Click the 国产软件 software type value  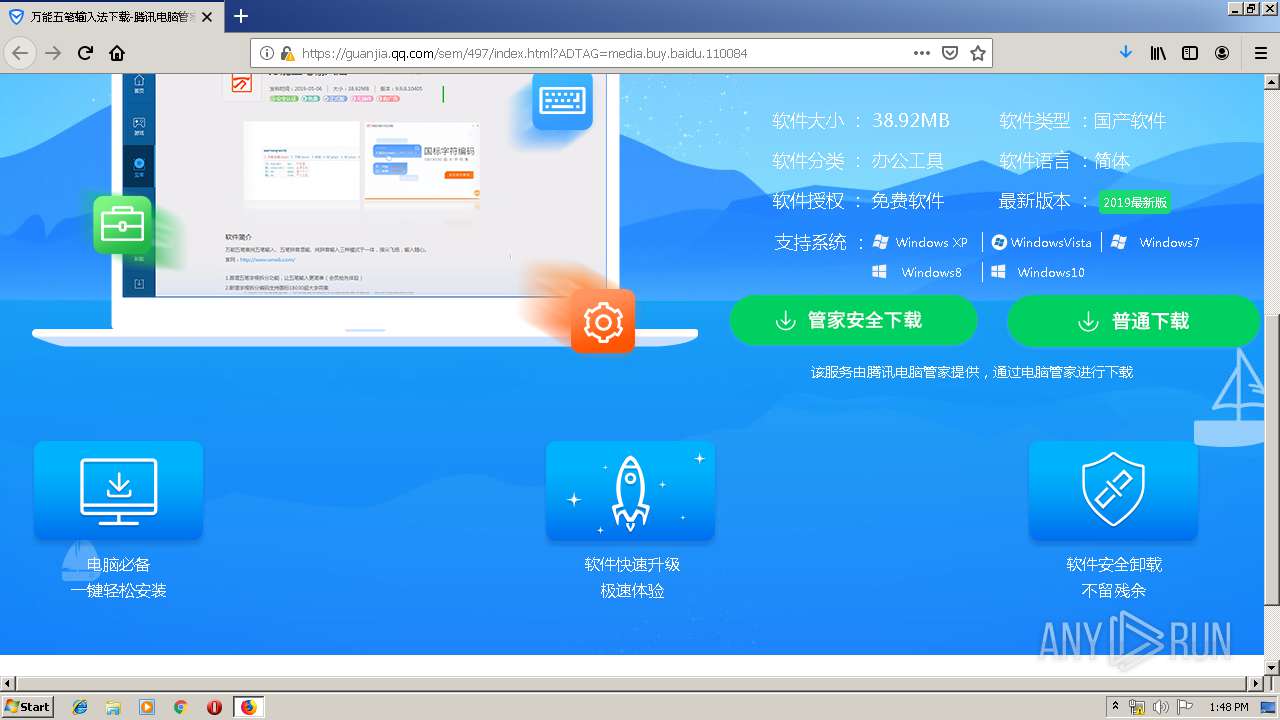[1130, 121]
